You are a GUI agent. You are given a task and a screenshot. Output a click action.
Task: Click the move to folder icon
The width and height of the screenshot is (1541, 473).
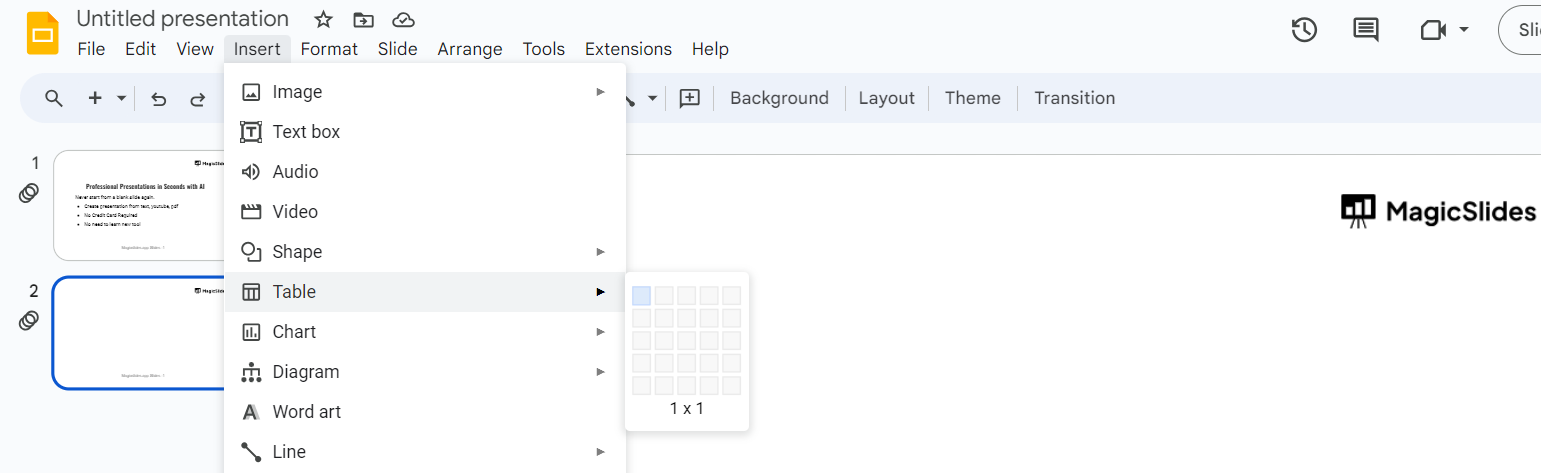[x=363, y=19]
